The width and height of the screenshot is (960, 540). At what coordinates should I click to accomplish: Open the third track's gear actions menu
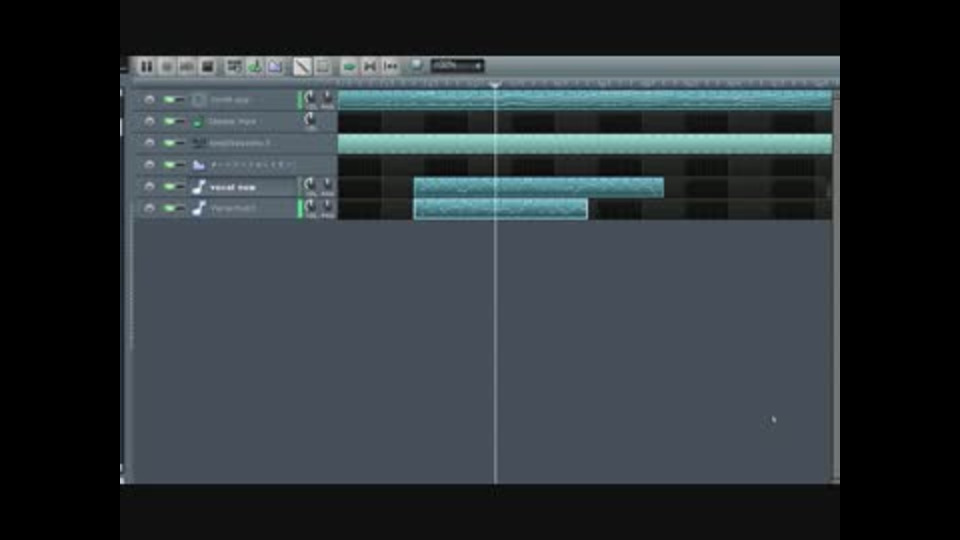[149, 143]
